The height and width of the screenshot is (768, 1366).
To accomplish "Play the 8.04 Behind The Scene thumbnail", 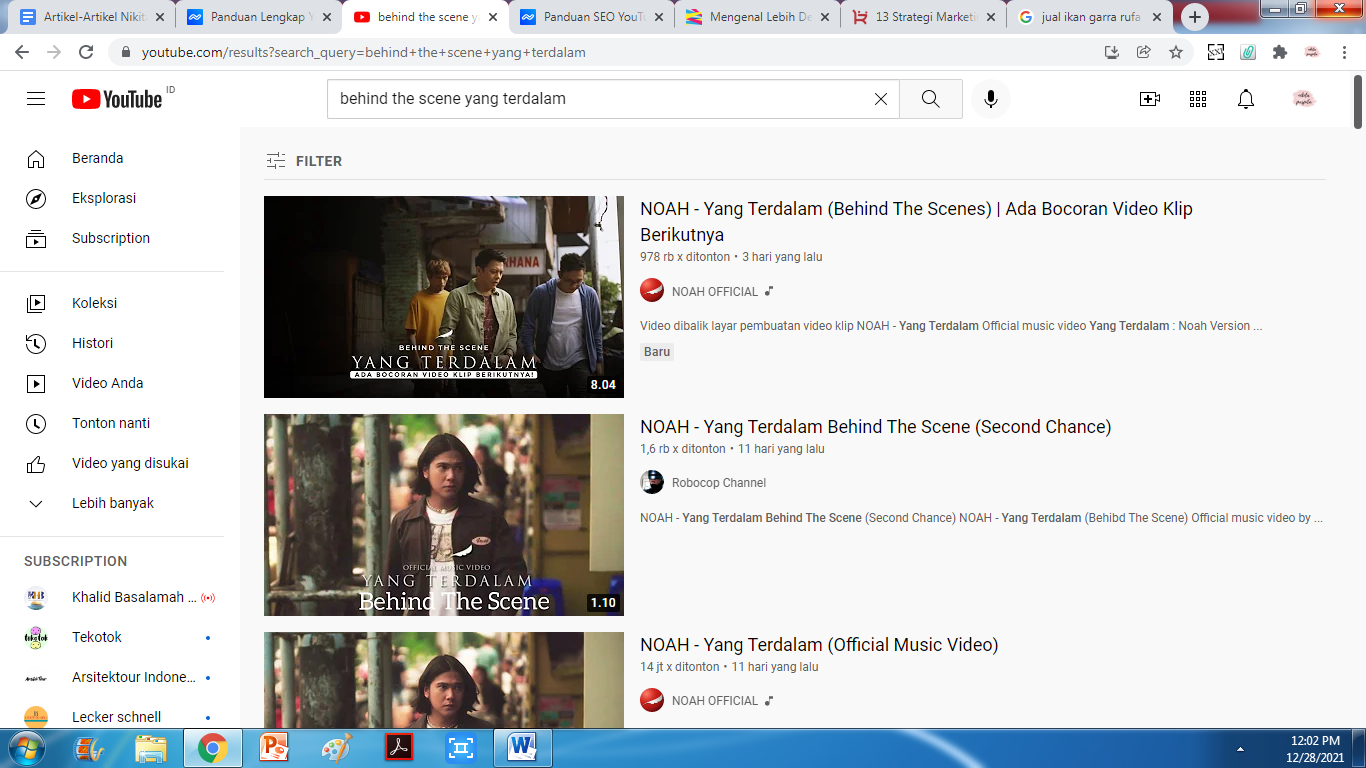I will pos(444,297).
